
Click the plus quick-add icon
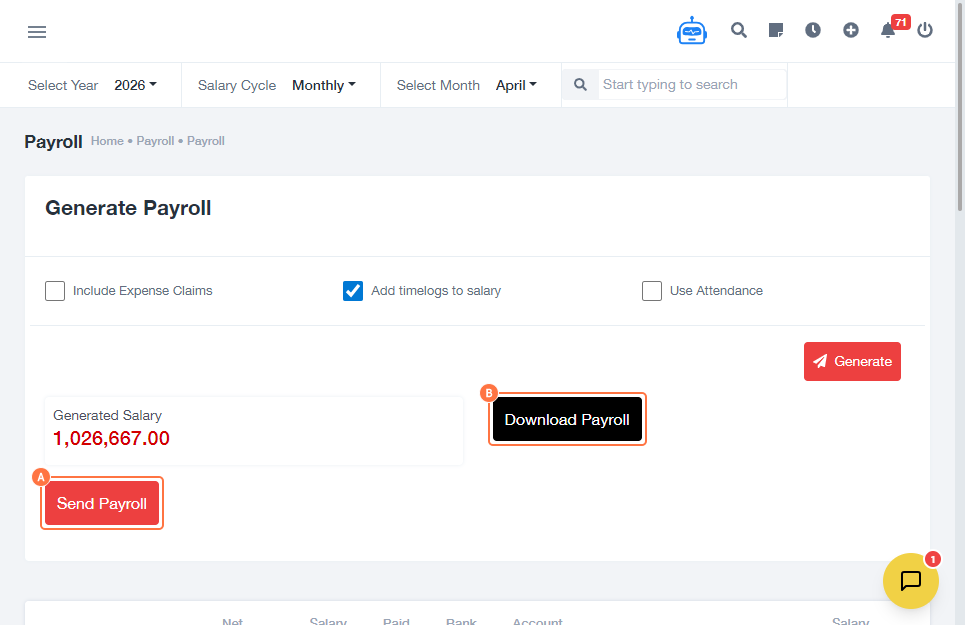coord(851,30)
